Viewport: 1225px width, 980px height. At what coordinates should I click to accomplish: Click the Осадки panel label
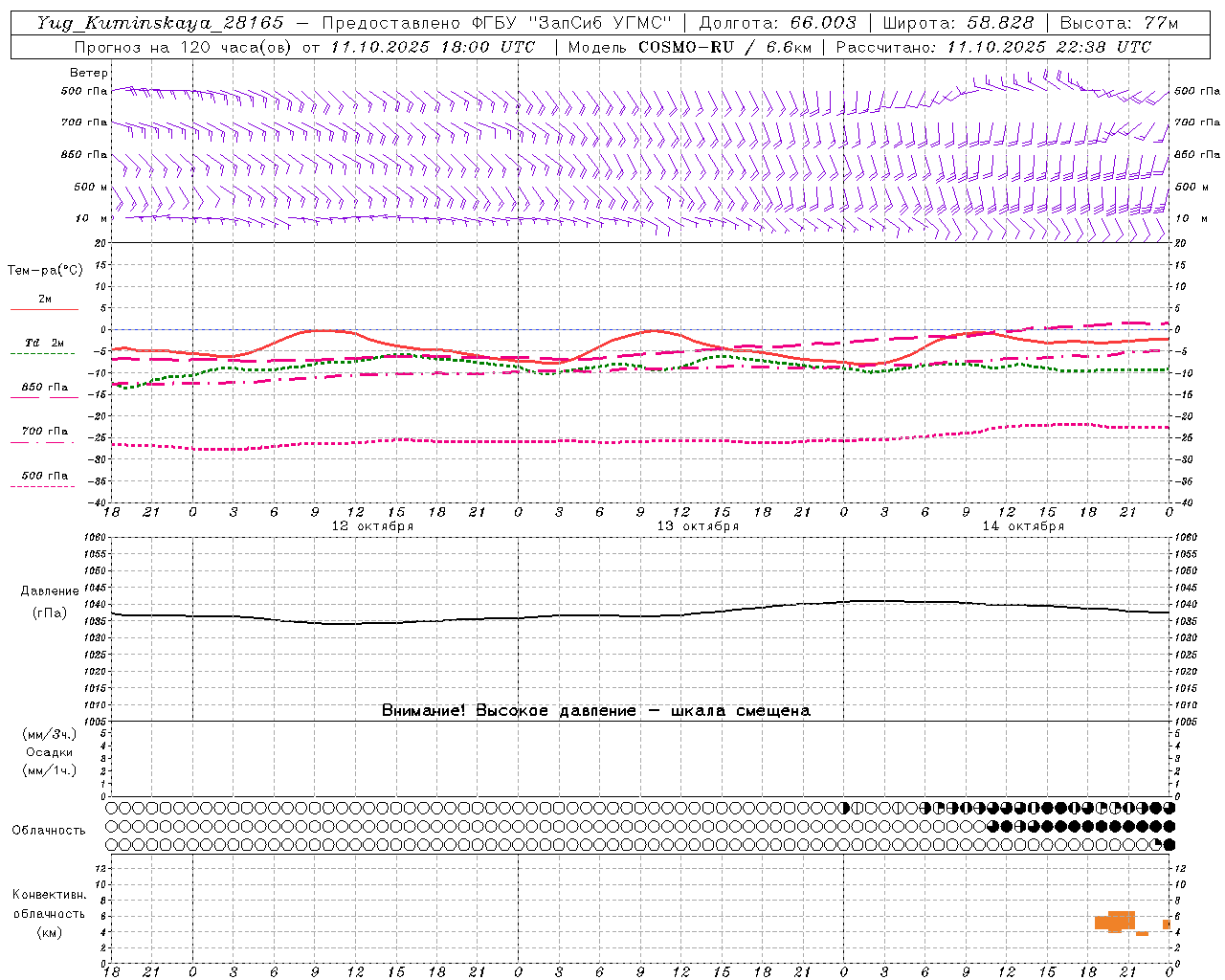tap(50, 752)
